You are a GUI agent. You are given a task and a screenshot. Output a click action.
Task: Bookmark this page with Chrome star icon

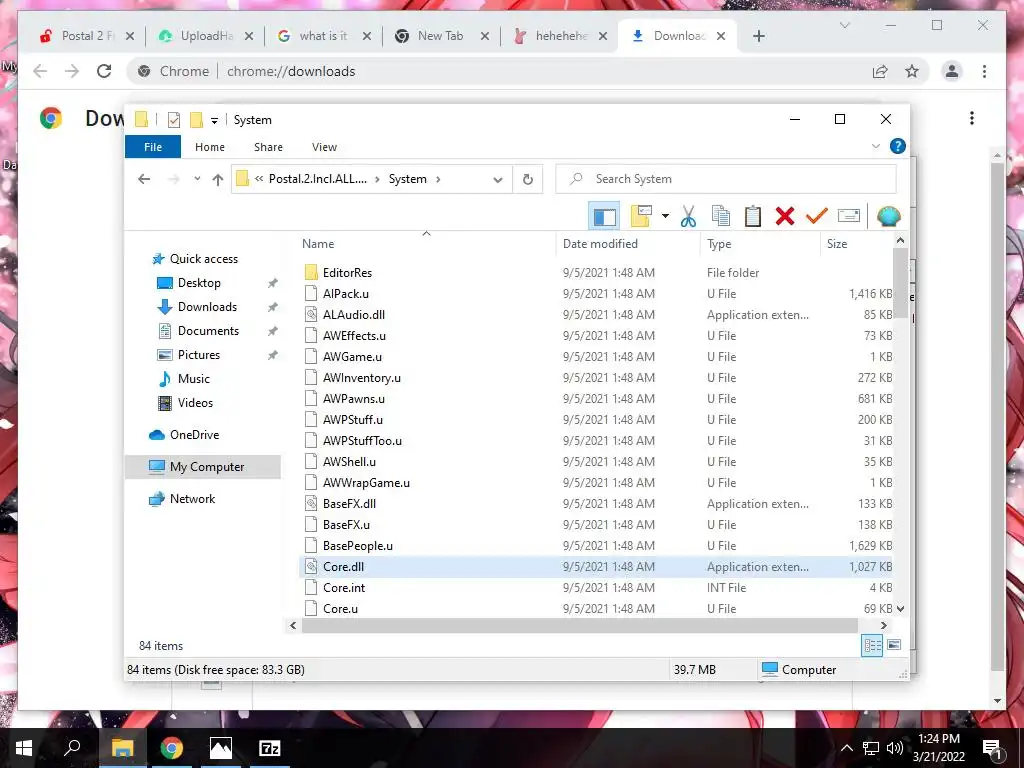click(x=912, y=71)
